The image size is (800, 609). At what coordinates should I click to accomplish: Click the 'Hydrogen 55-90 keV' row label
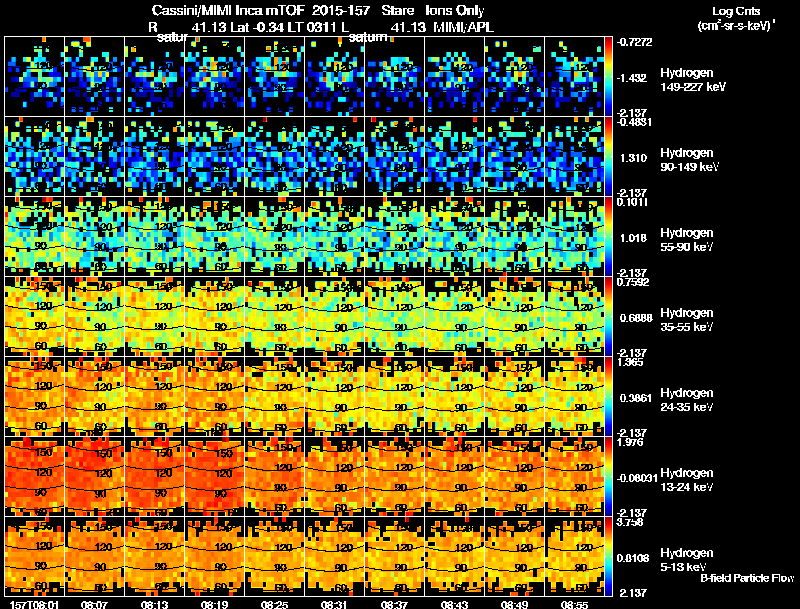(687, 240)
